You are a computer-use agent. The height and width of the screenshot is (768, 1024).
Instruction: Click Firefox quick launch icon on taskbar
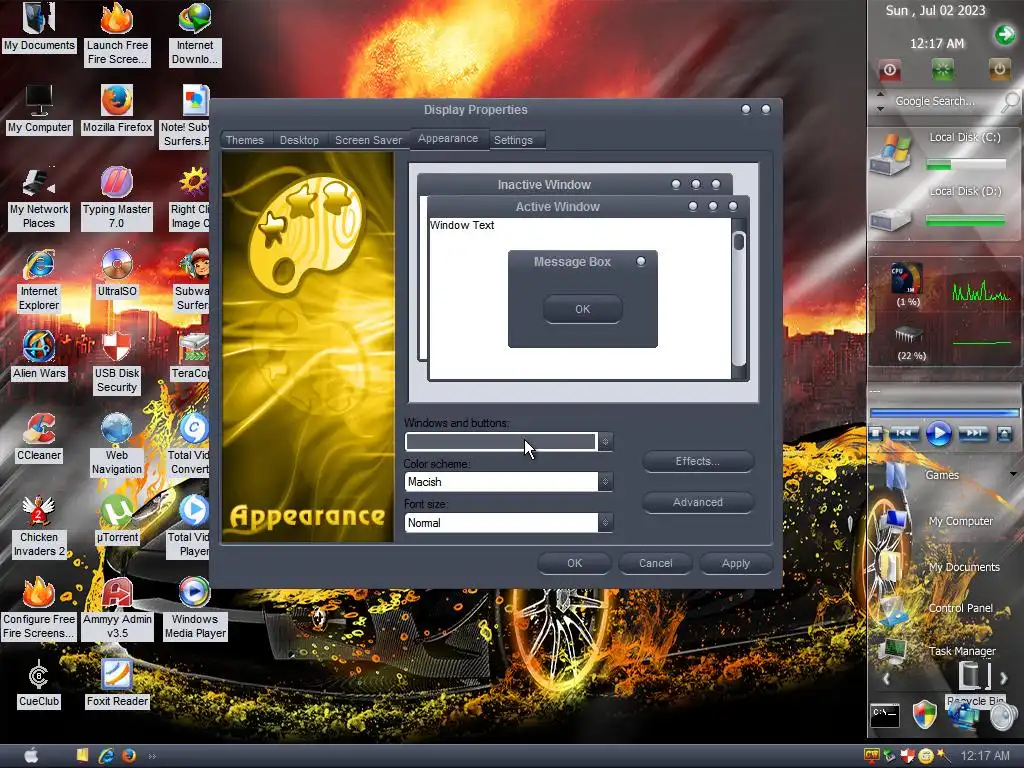coord(129,756)
